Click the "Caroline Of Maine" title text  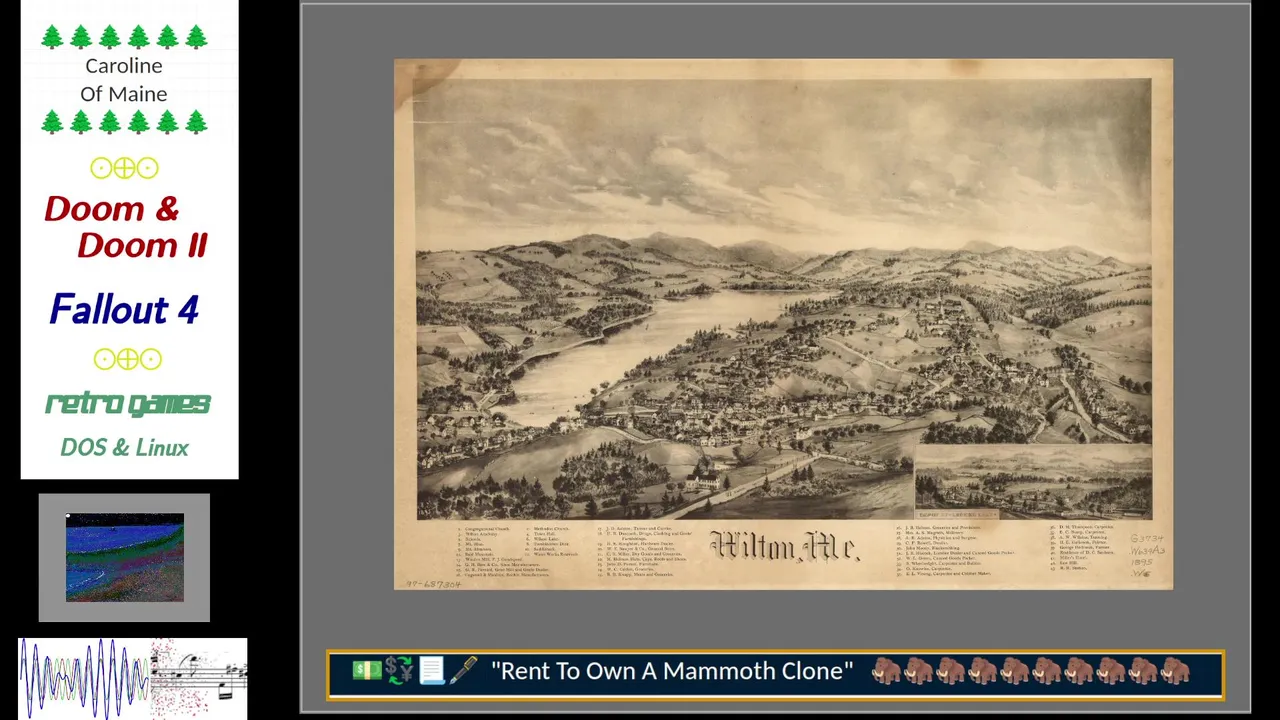coord(124,80)
